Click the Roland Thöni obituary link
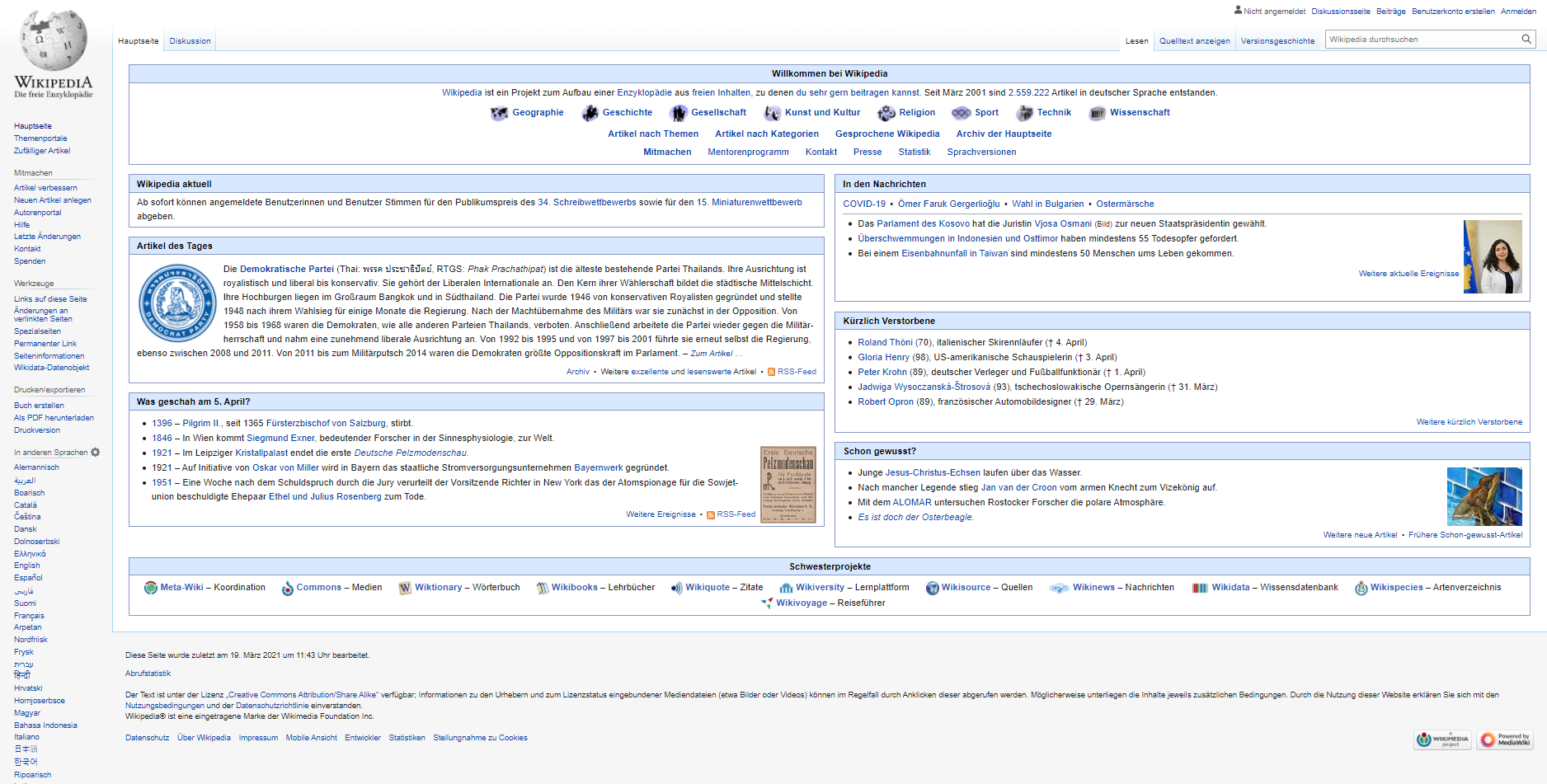The height and width of the screenshot is (784, 1547). (885, 343)
